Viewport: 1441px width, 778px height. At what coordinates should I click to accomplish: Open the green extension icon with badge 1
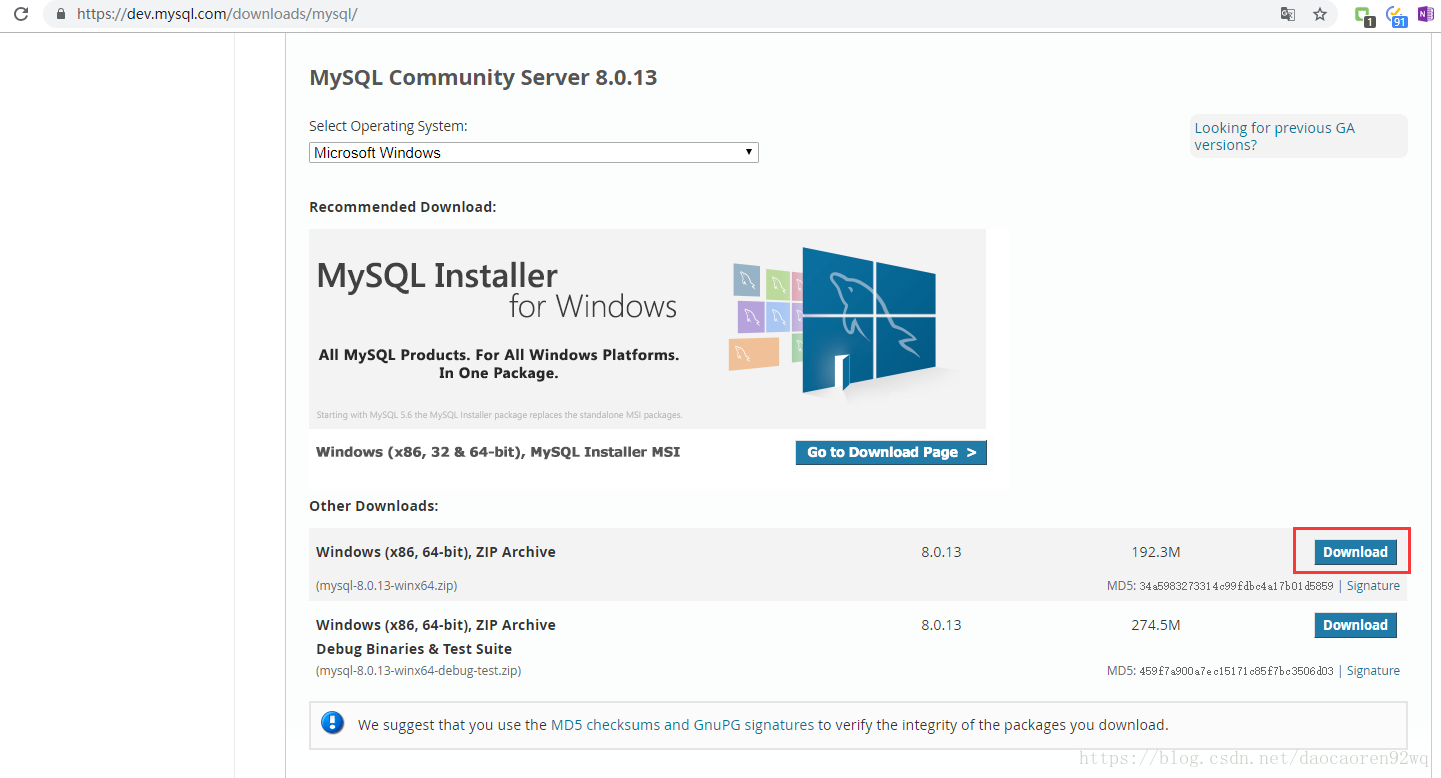[1362, 15]
